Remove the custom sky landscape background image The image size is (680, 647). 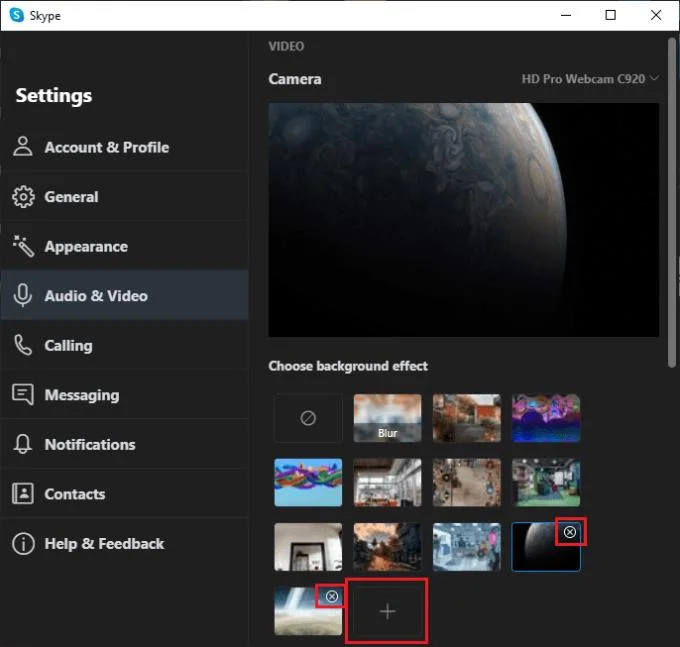coord(332,597)
